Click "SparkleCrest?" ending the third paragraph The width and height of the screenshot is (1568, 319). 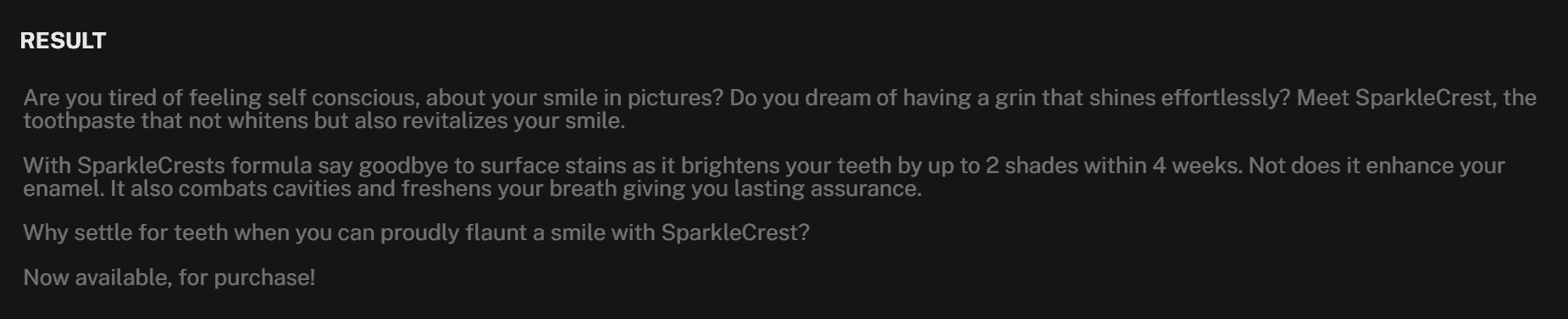[x=735, y=232]
